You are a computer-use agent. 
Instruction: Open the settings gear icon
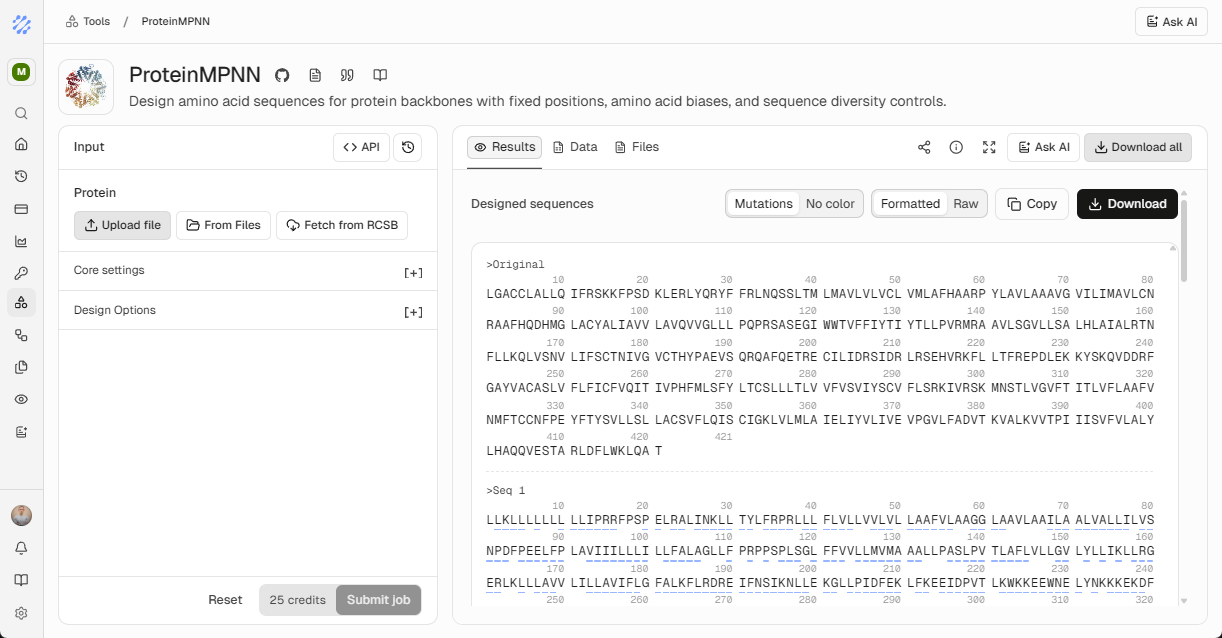click(x=21, y=613)
